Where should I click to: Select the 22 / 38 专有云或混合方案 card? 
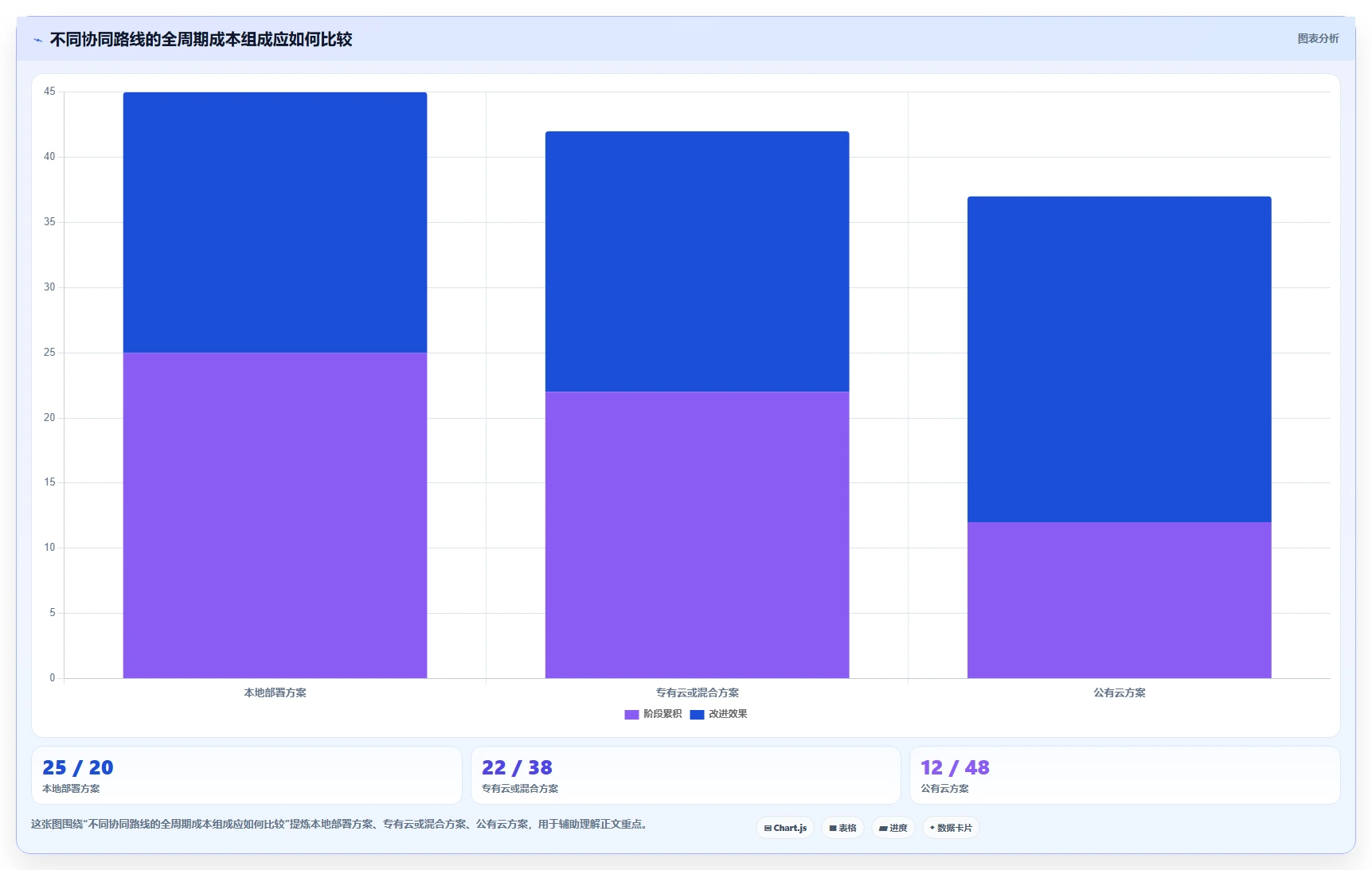tap(686, 775)
